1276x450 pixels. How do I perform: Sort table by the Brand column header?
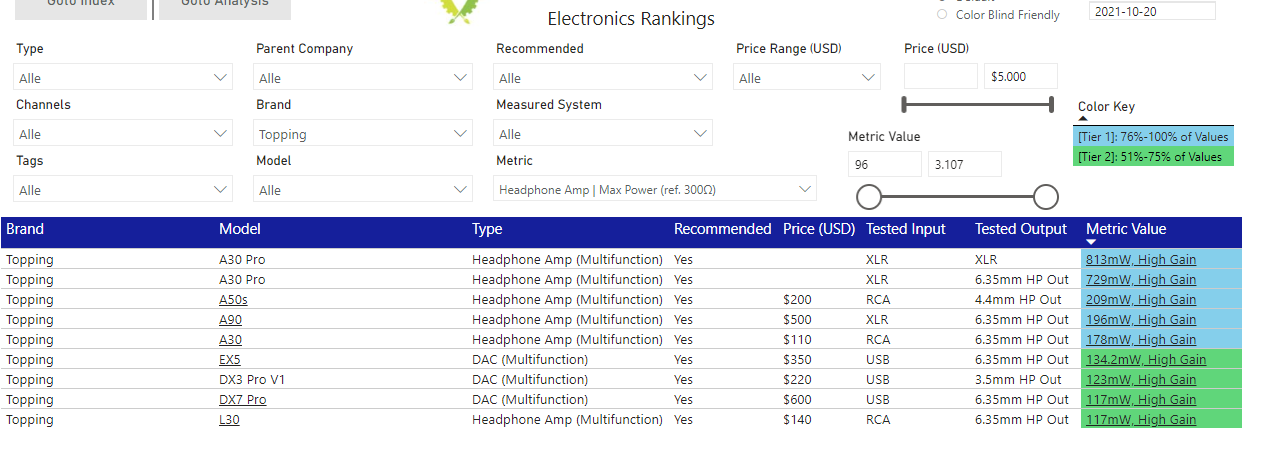click(25, 229)
